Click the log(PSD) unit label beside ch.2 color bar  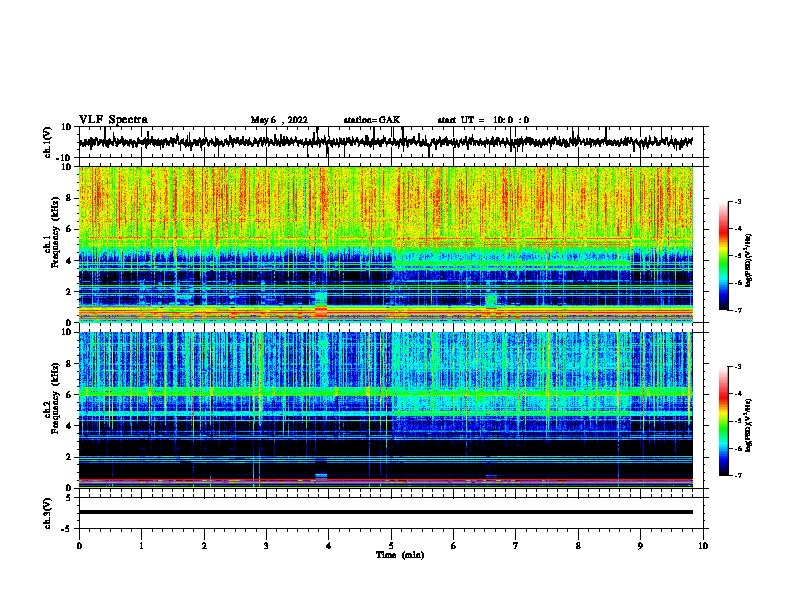tap(749, 426)
